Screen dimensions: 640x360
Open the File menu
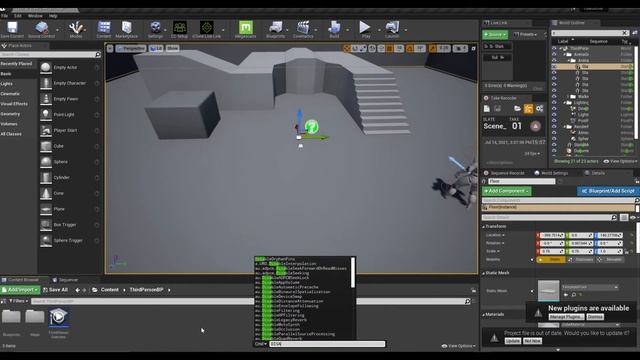pos(4,16)
